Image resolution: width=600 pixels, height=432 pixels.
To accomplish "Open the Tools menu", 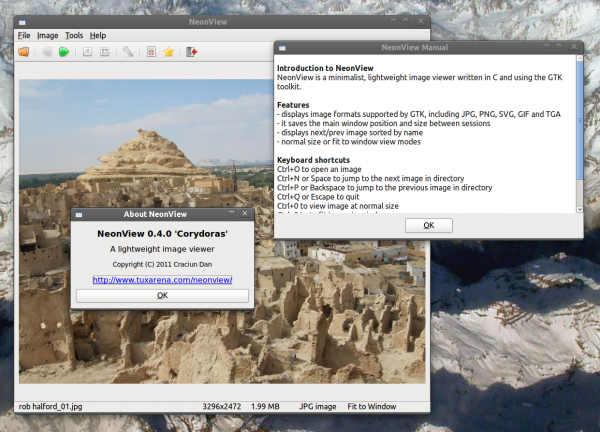I will tap(74, 36).
